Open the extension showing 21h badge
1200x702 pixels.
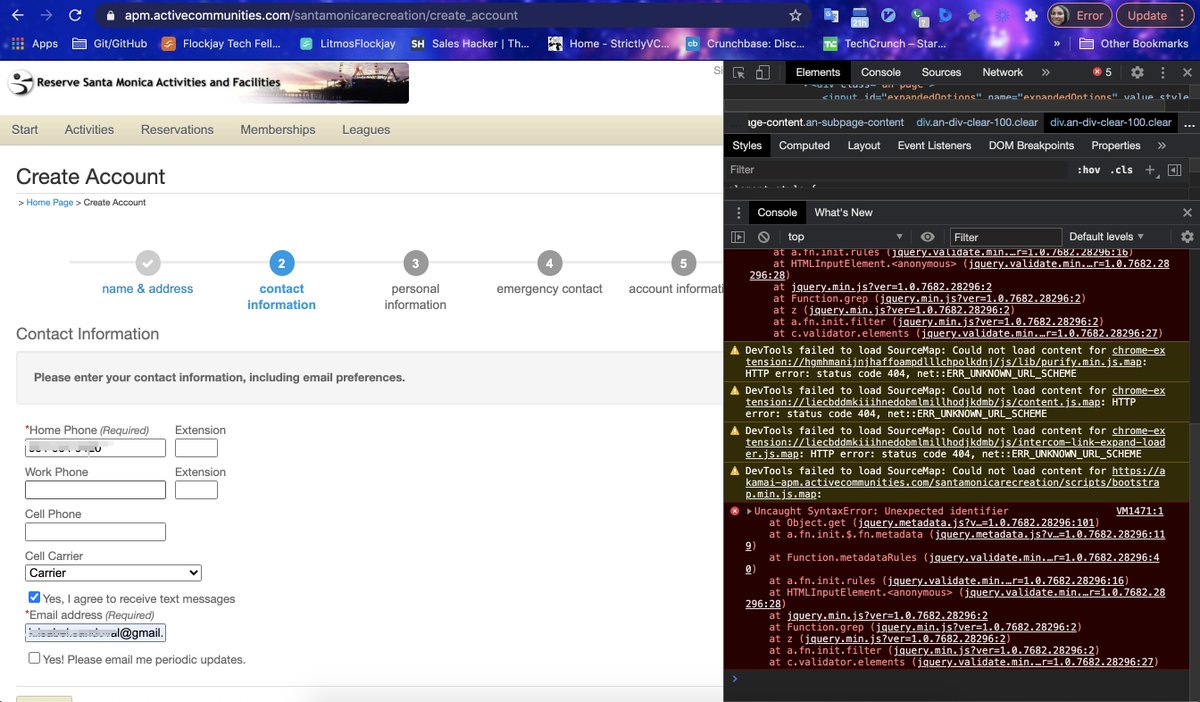coord(859,17)
